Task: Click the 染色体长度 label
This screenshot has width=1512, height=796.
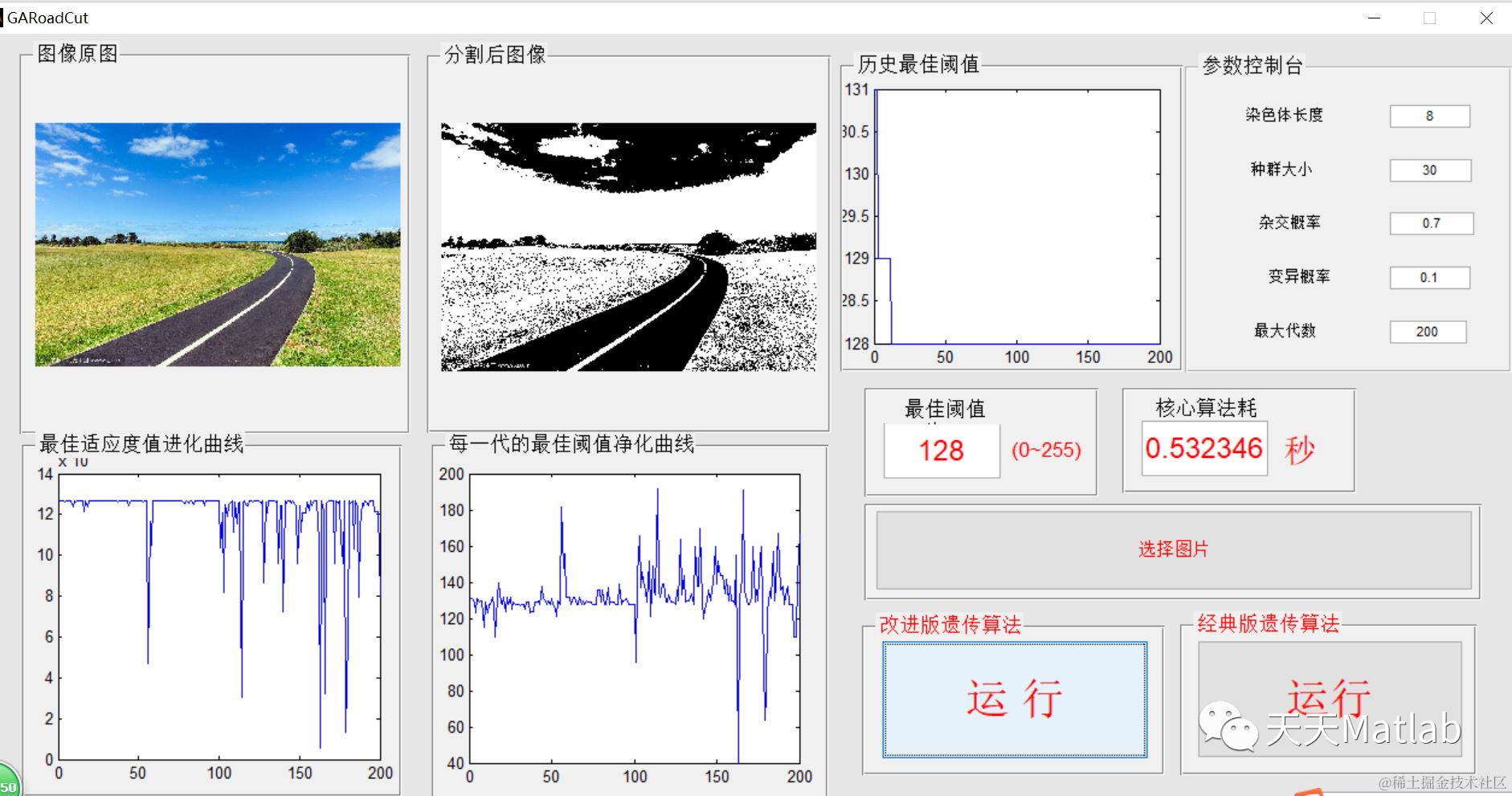Action: point(1284,115)
